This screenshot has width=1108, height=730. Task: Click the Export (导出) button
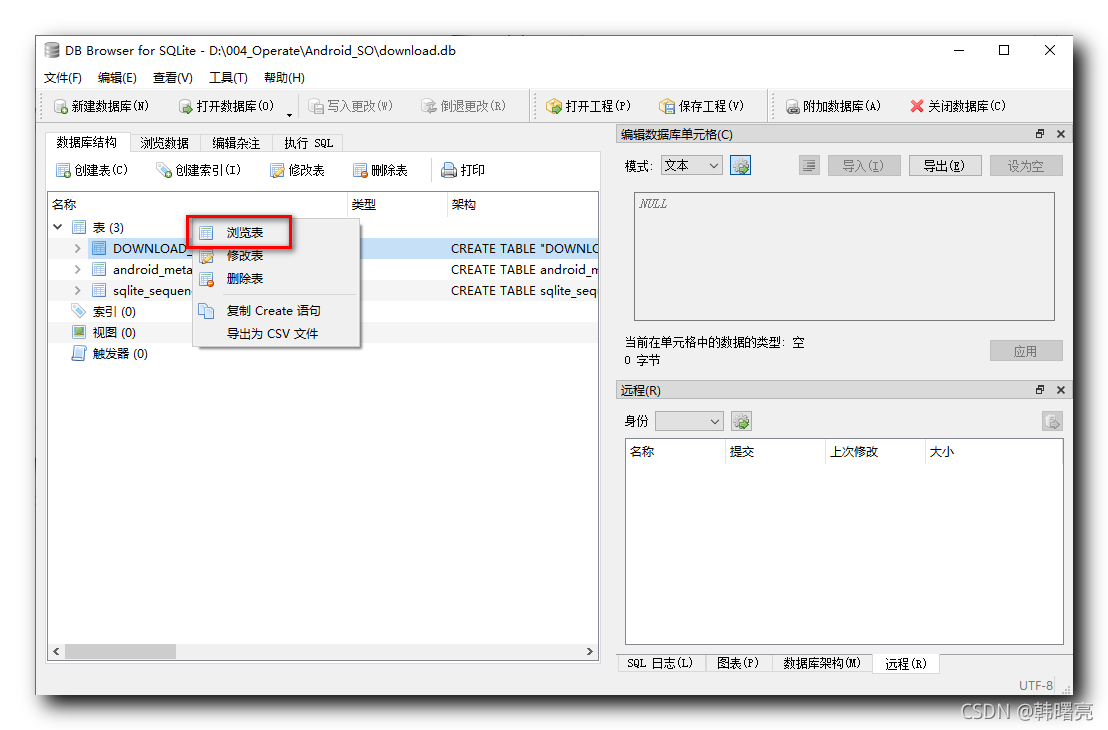pos(945,165)
